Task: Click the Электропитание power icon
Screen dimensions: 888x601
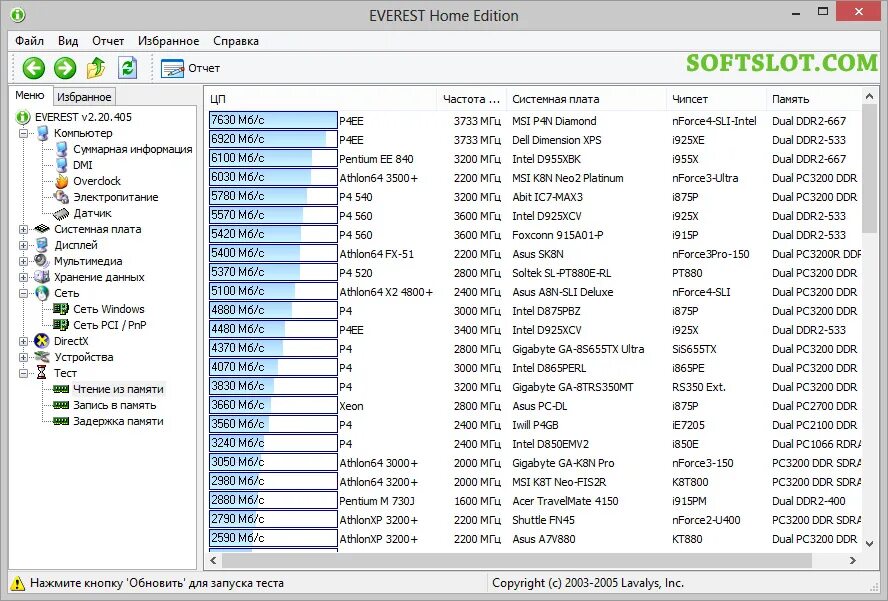Action: coord(61,197)
